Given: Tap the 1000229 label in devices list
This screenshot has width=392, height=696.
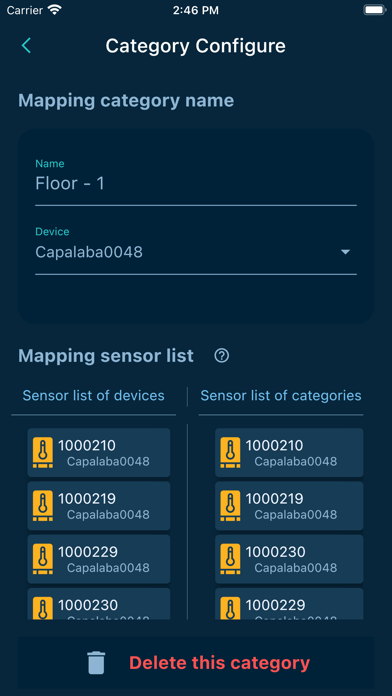Looking at the screenshot, I should click(88, 552).
